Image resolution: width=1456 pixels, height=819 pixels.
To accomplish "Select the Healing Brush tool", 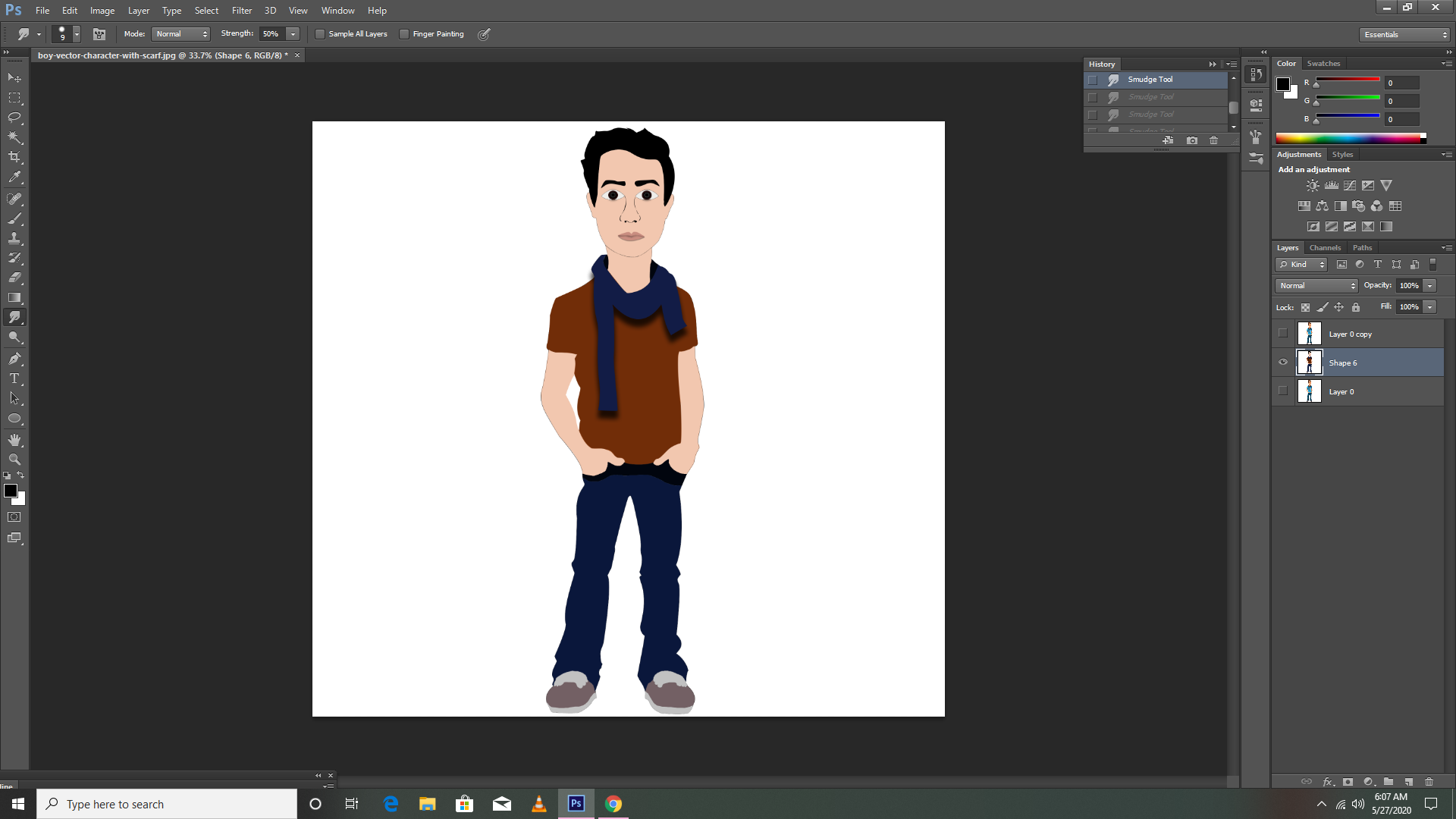I will [x=14, y=199].
